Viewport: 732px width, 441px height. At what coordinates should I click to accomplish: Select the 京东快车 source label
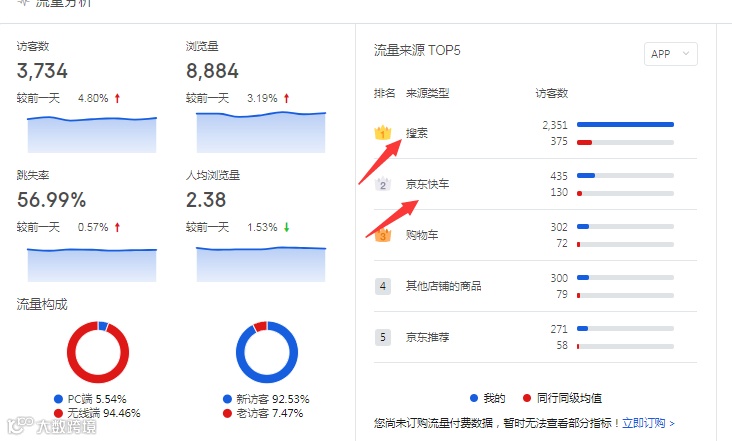(427, 184)
